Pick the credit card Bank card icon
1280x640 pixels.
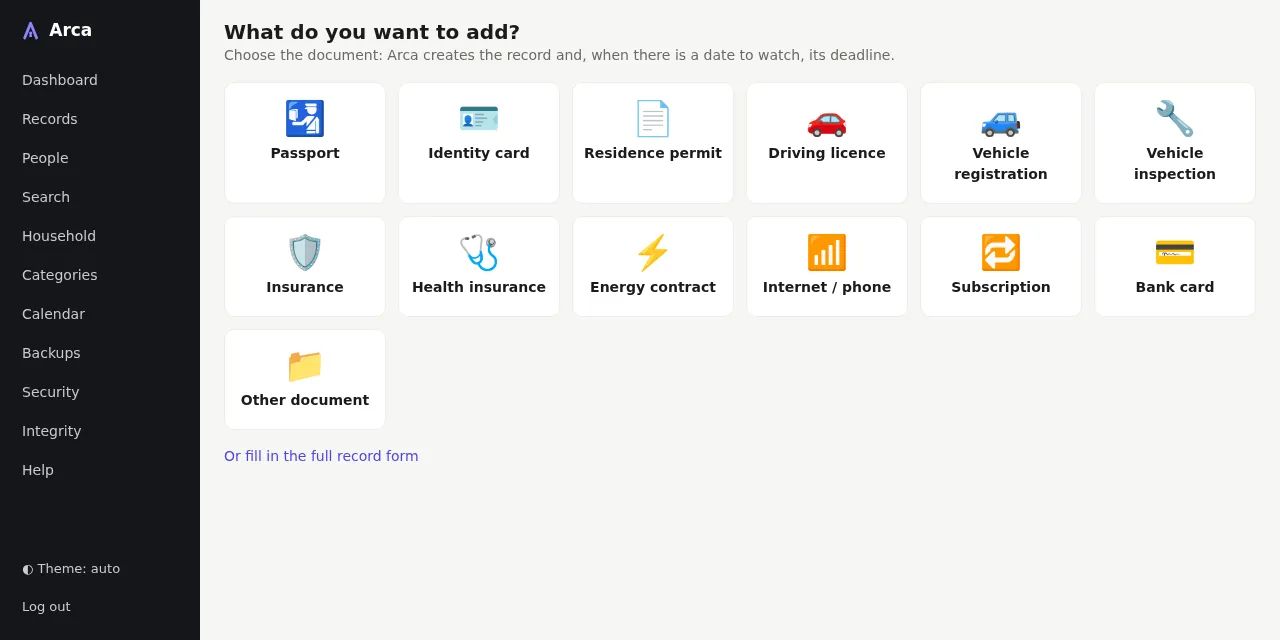pos(1175,253)
